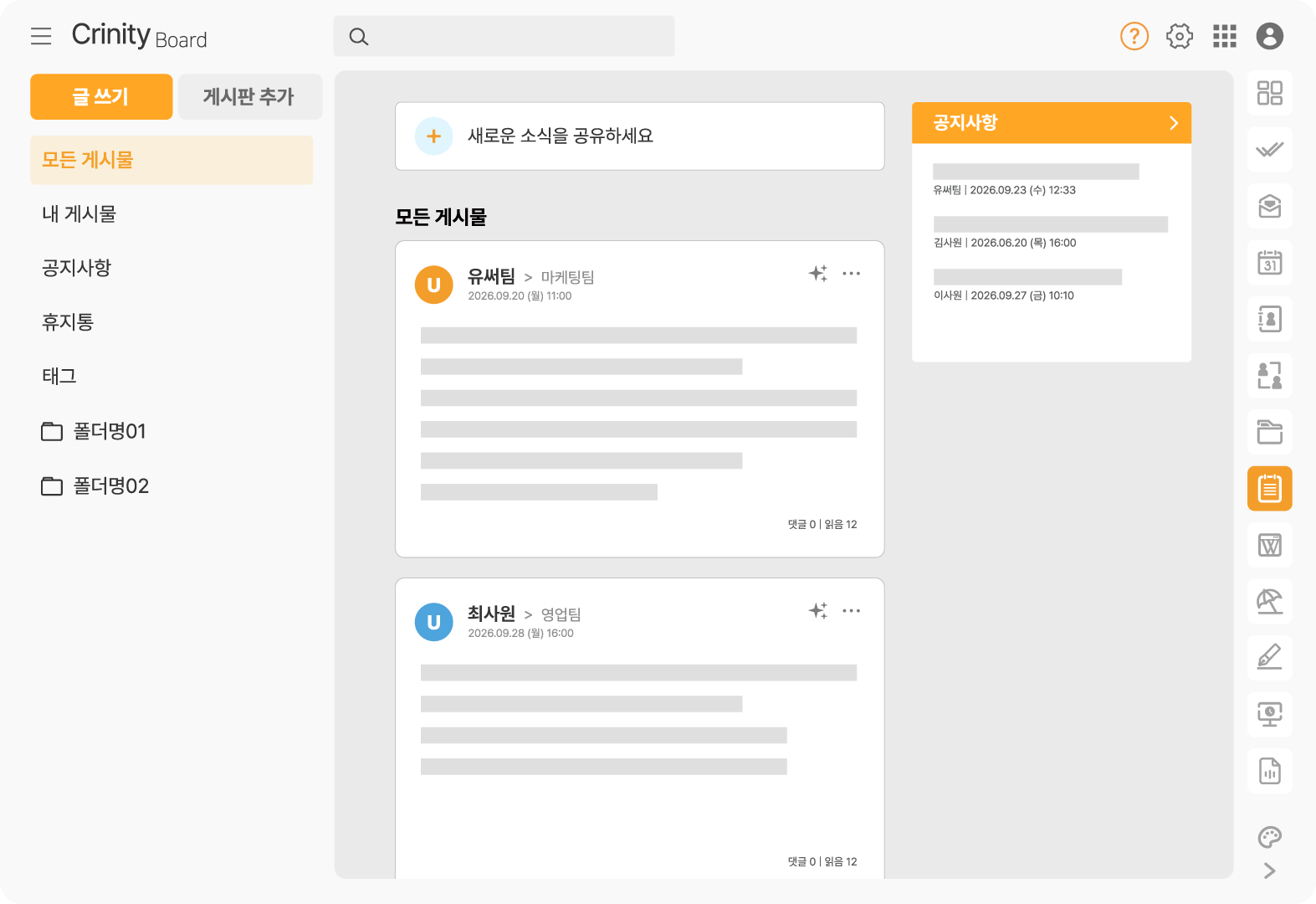Viewport: 1316px width, 904px height.
Task: Open beach umbrella vacation icon
Action: [x=1270, y=602]
